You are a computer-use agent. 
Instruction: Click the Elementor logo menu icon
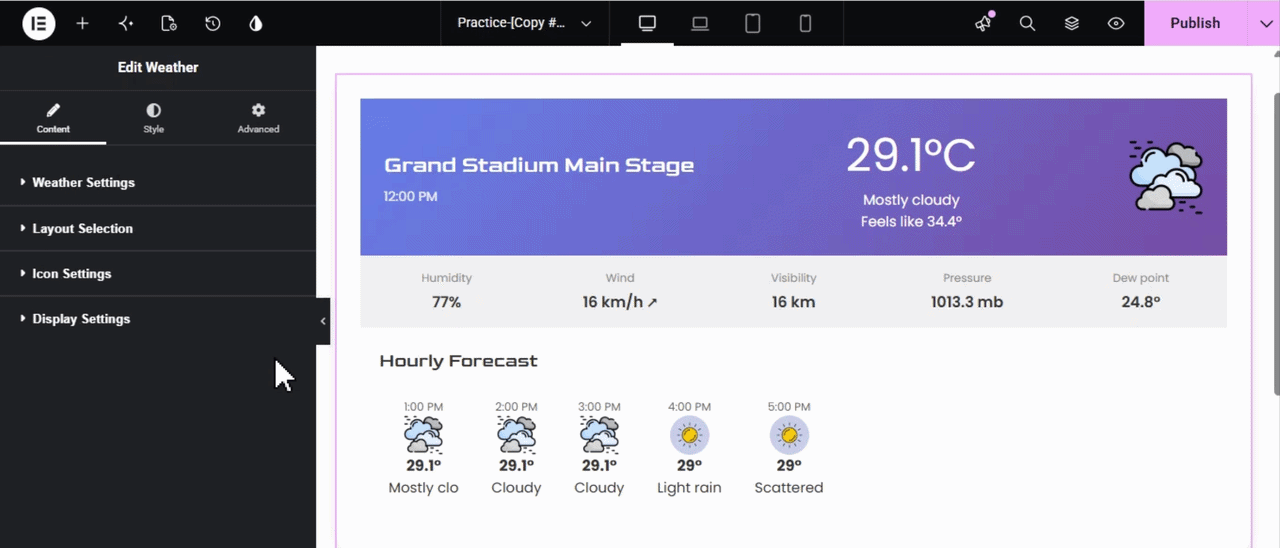point(39,23)
